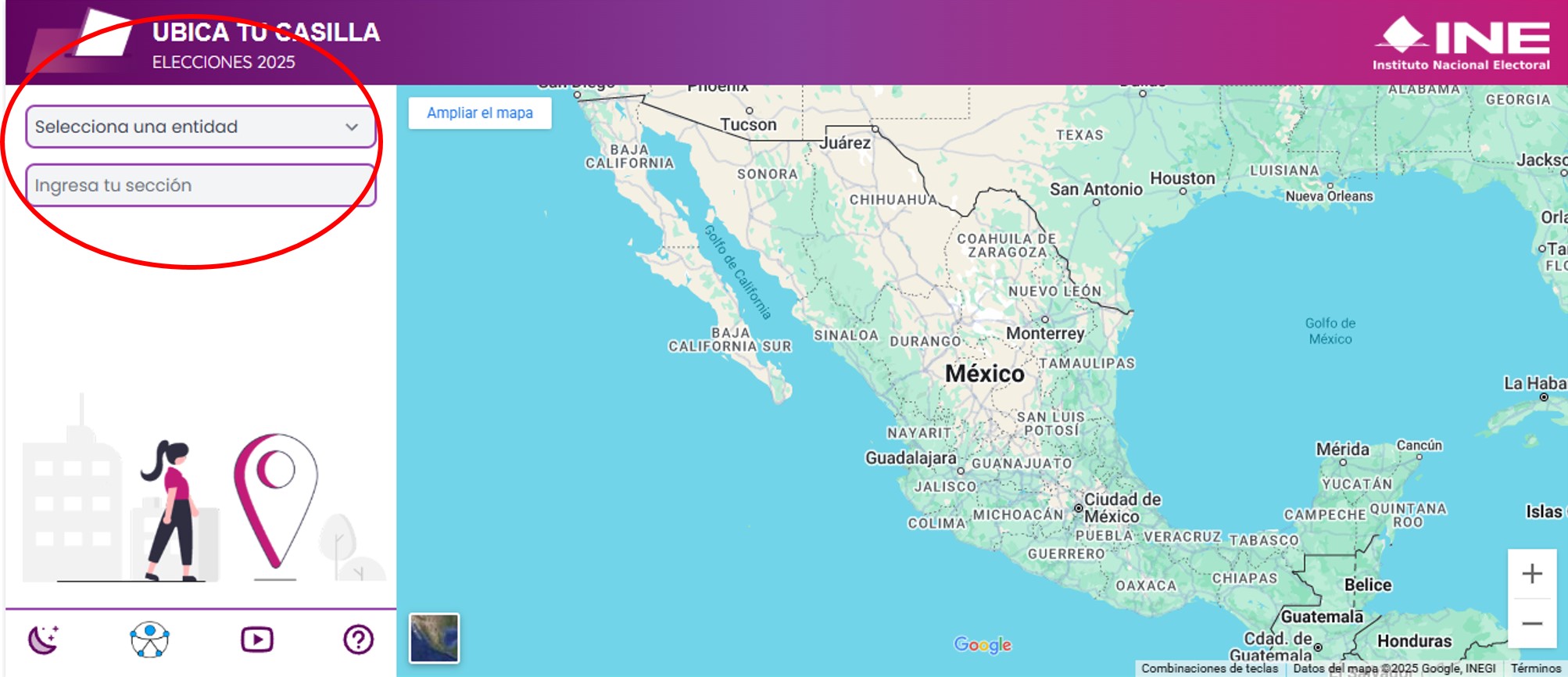Zoom out the map with minus button
The image size is (1568, 677).
(x=1532, y=623)
